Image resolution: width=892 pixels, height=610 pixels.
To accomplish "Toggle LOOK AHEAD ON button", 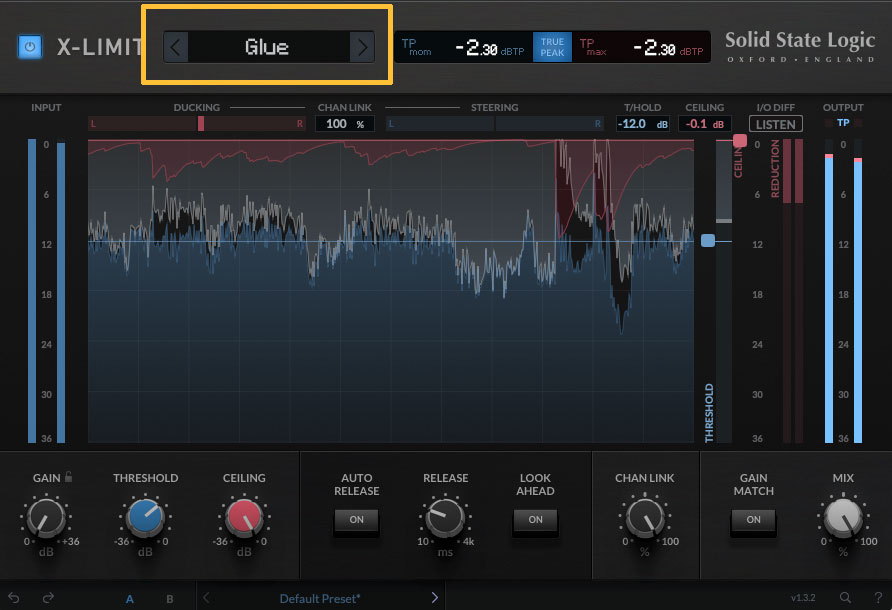I will pos(535,520).
